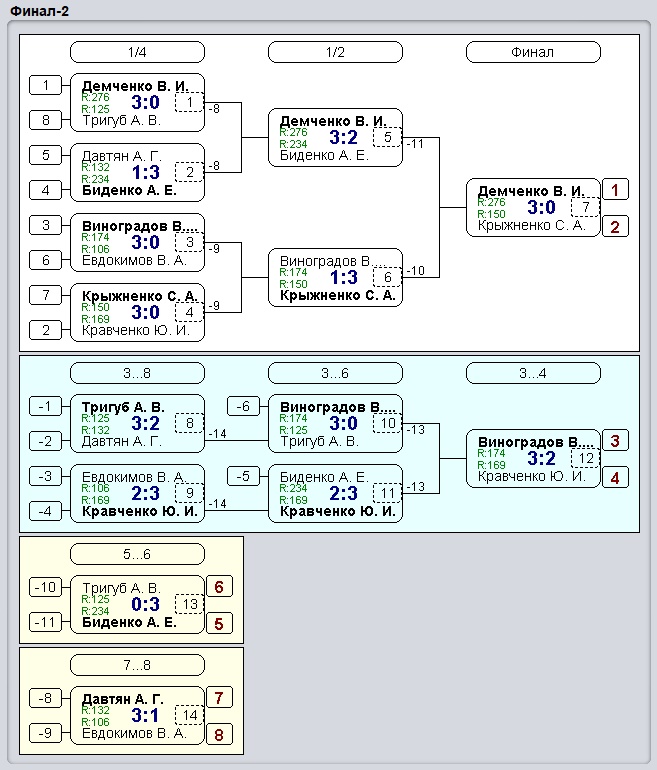Click dashed match number 10 box

pos(387,423)
